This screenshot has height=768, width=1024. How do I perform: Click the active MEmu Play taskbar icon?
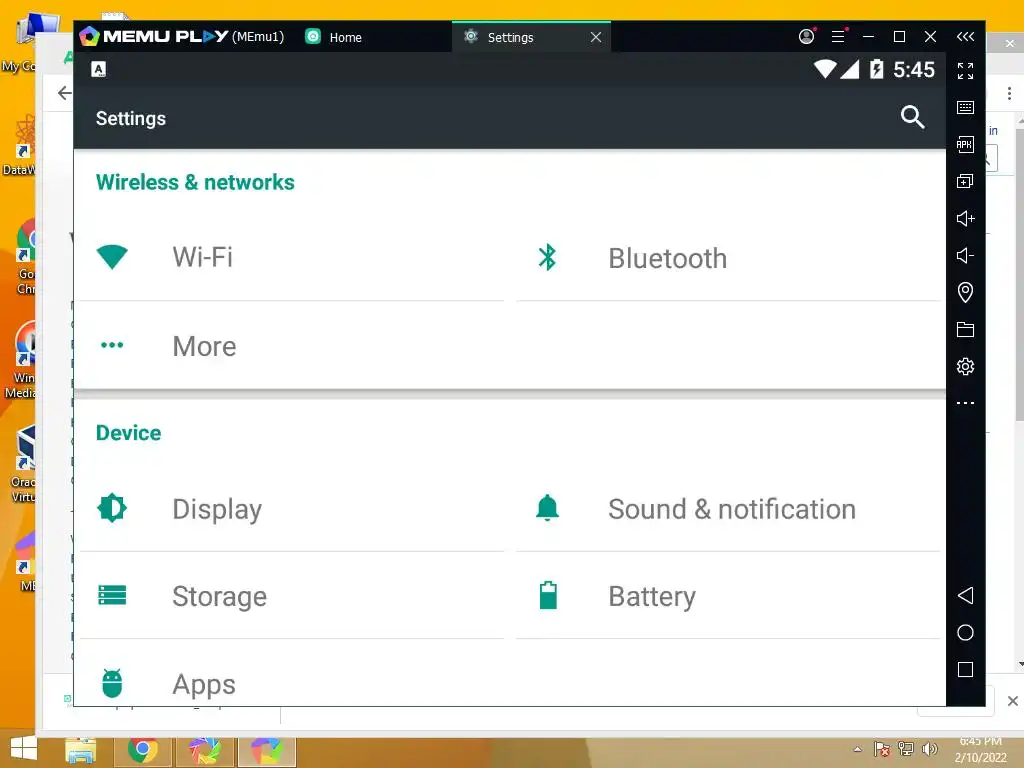pos(266,750)
